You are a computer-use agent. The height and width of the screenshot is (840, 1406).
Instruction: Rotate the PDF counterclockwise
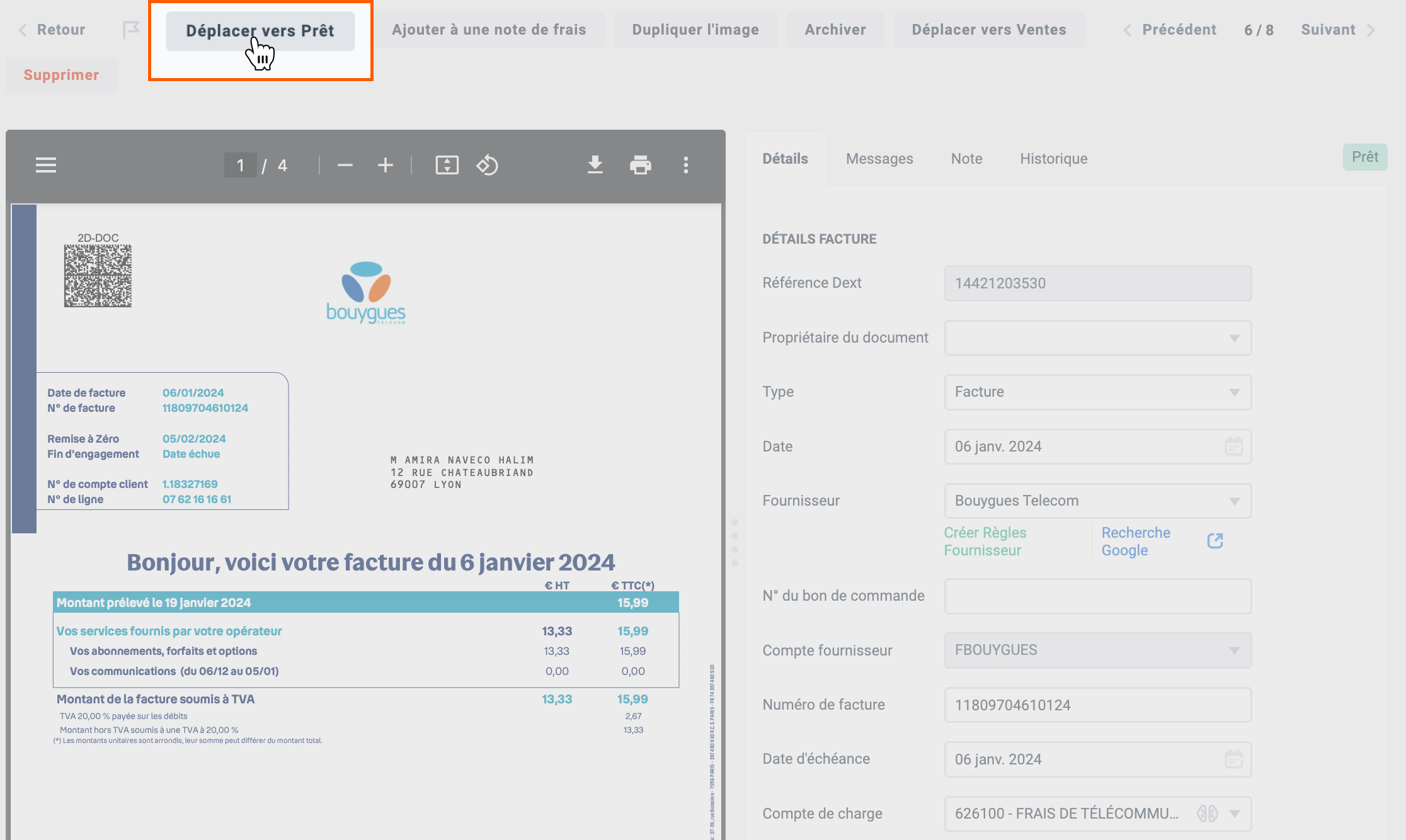[x=488, y=165]
